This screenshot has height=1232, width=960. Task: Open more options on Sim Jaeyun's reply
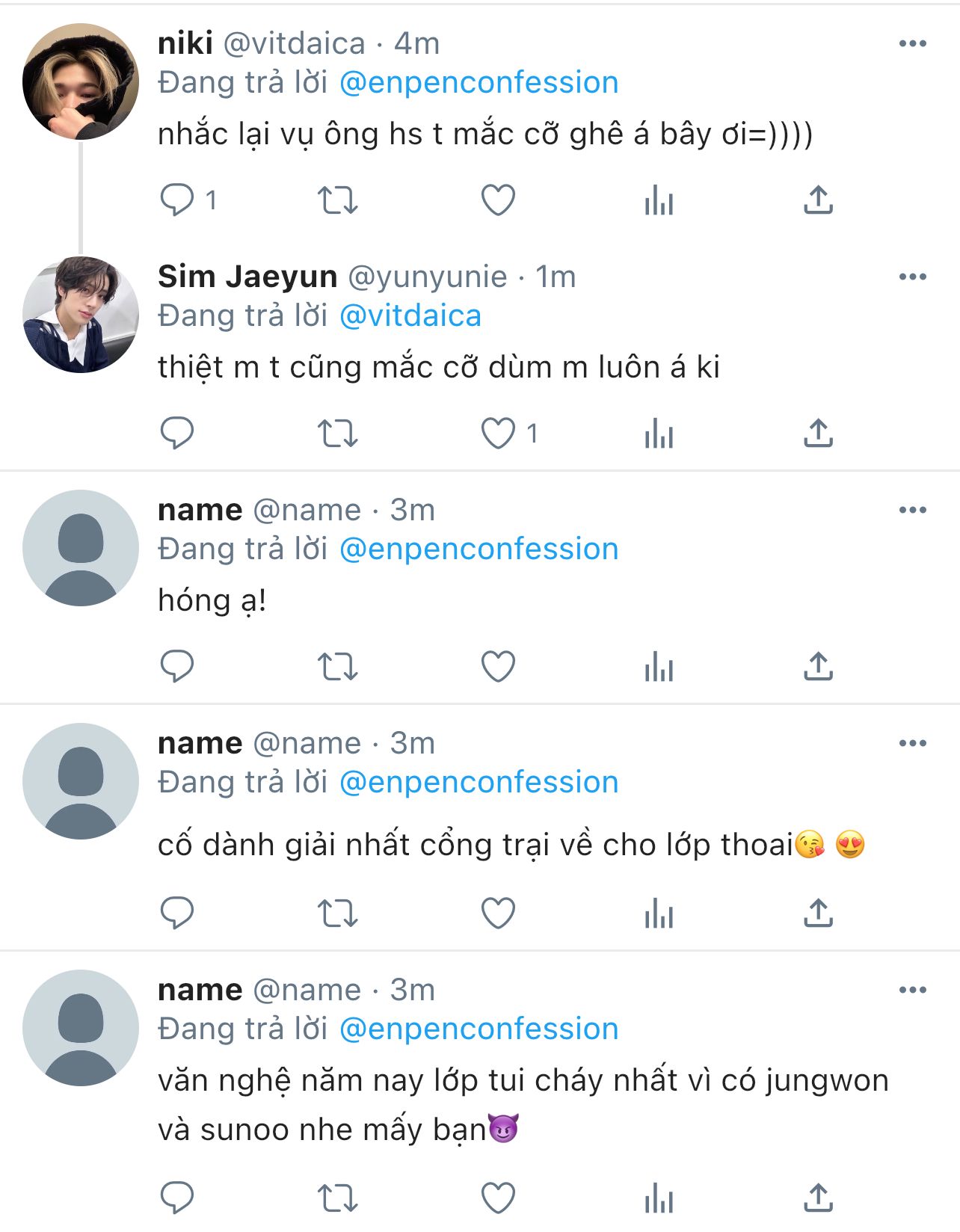(x=912, y=277)
